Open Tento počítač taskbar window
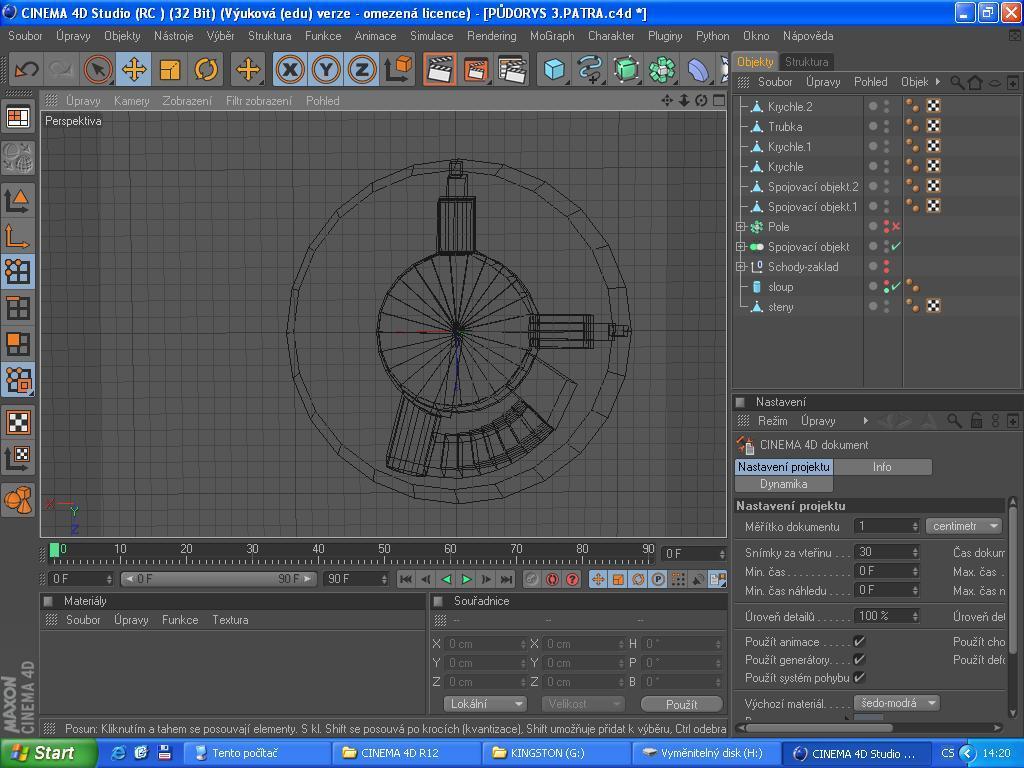 click(x=257, y=753)
